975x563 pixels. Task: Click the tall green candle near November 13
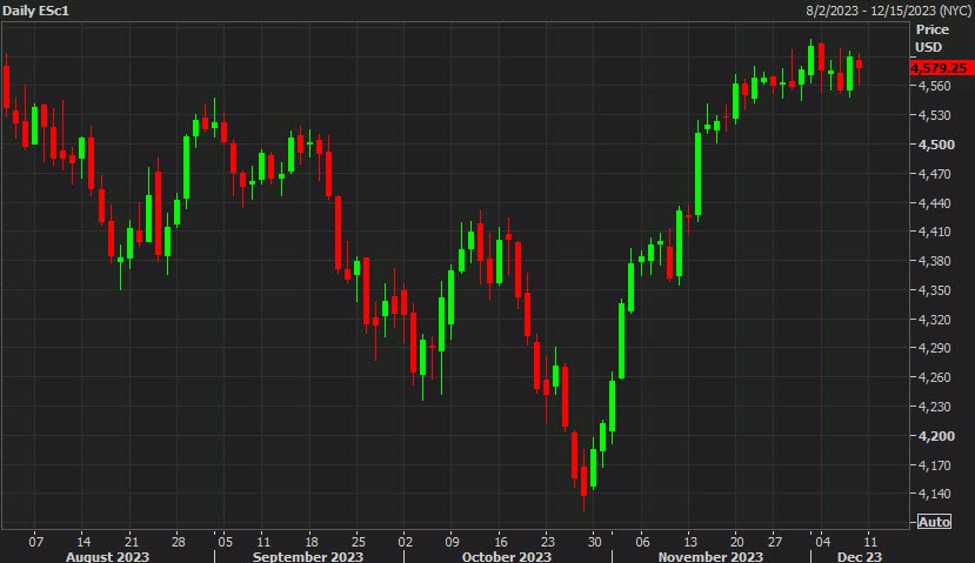tap(698, 174)
